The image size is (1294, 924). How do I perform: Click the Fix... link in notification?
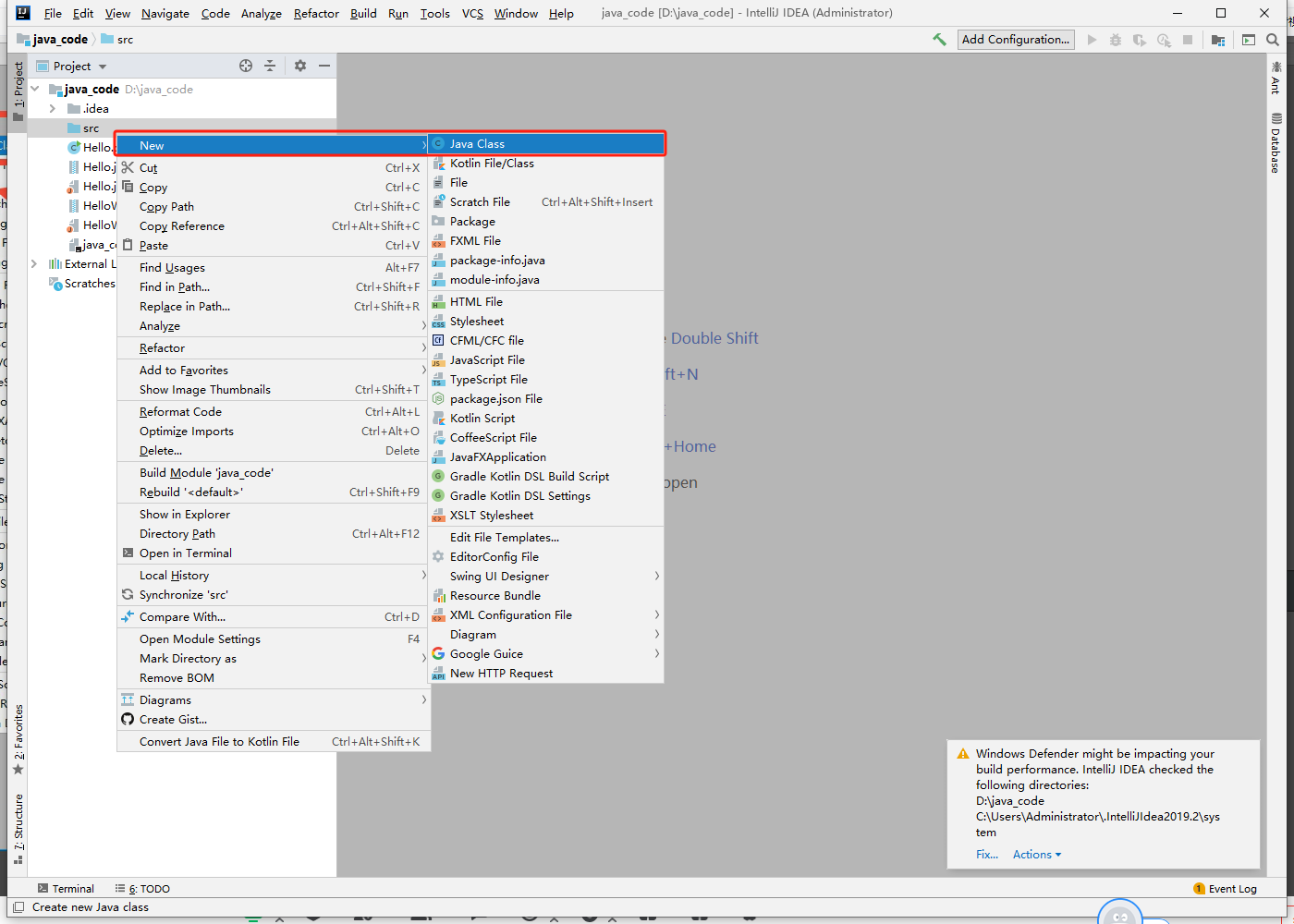[x=987, y=855]
